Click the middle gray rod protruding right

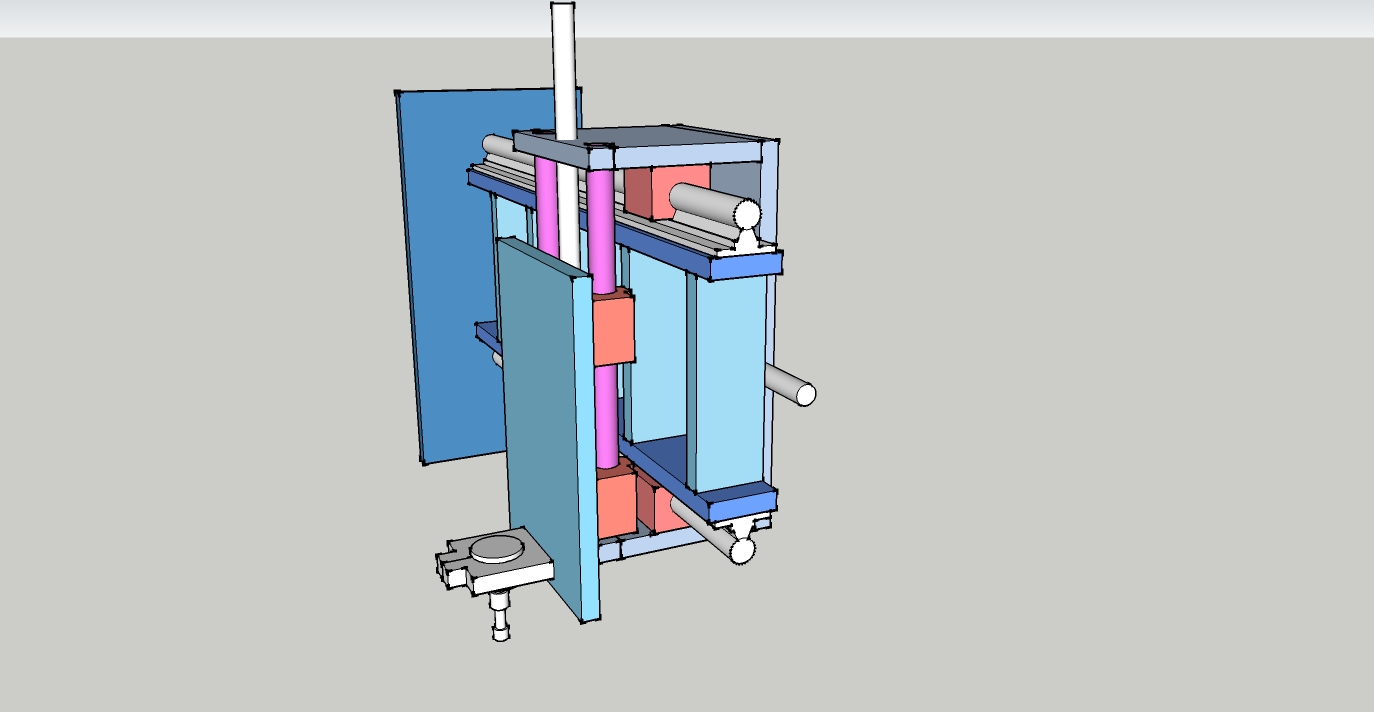click(790, 387)
